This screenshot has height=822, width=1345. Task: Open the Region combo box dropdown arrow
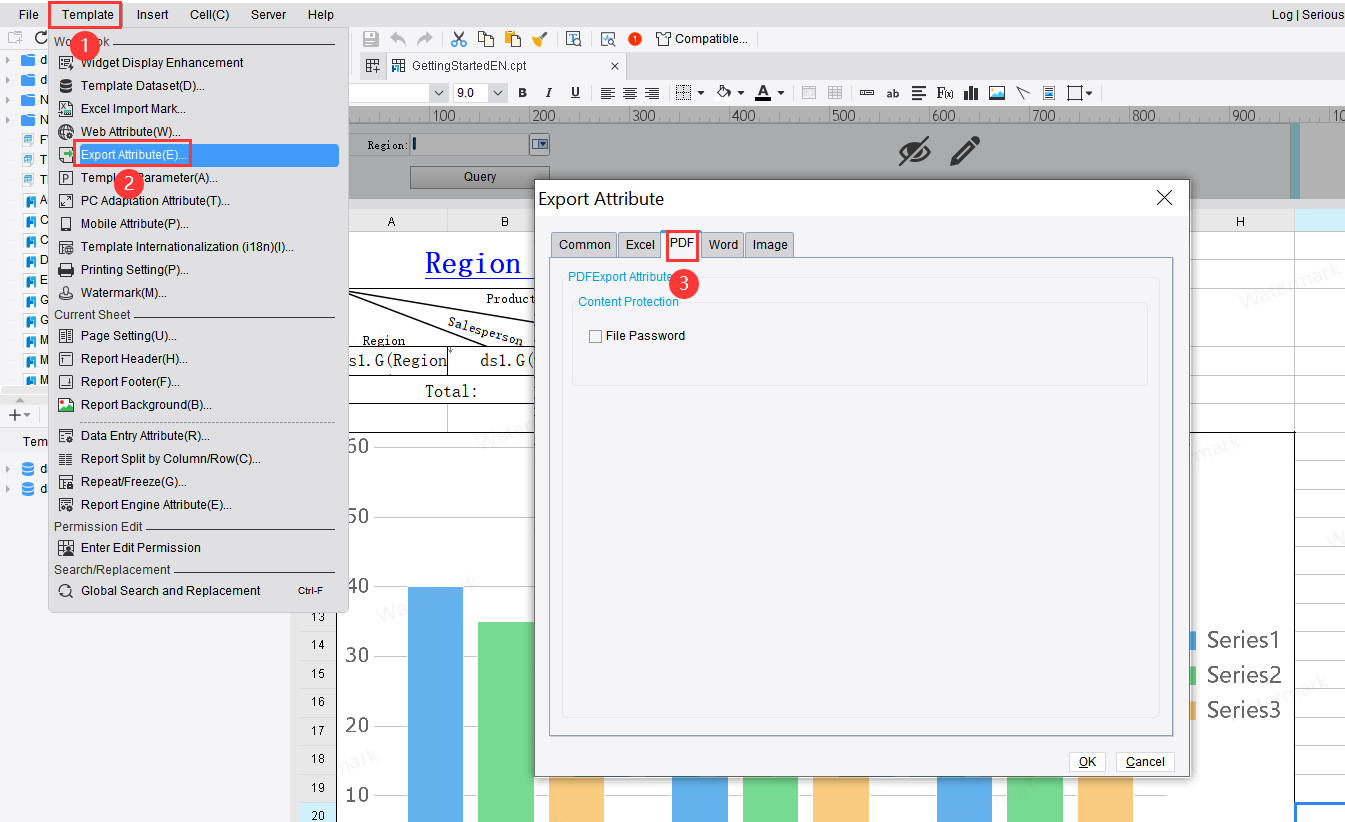click(540, 145)
